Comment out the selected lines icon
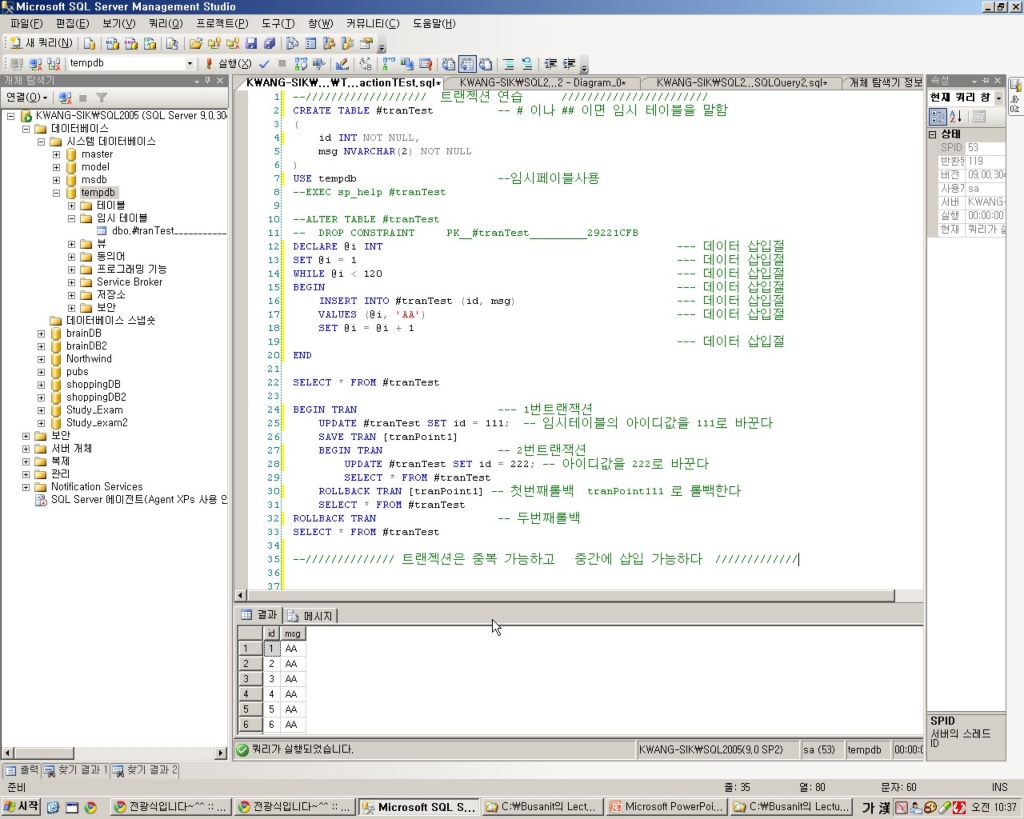Screen dimensions: 1024x819 click(509, 63)
